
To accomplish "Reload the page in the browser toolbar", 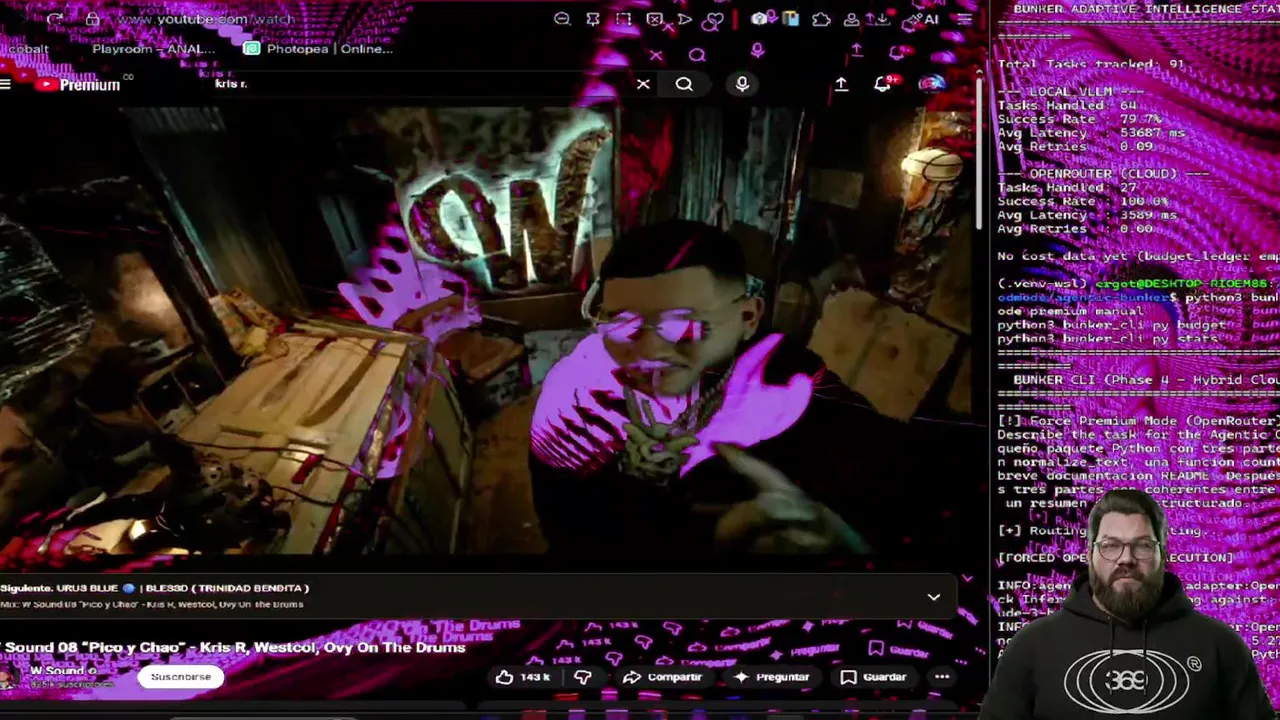I will point(55,19).
